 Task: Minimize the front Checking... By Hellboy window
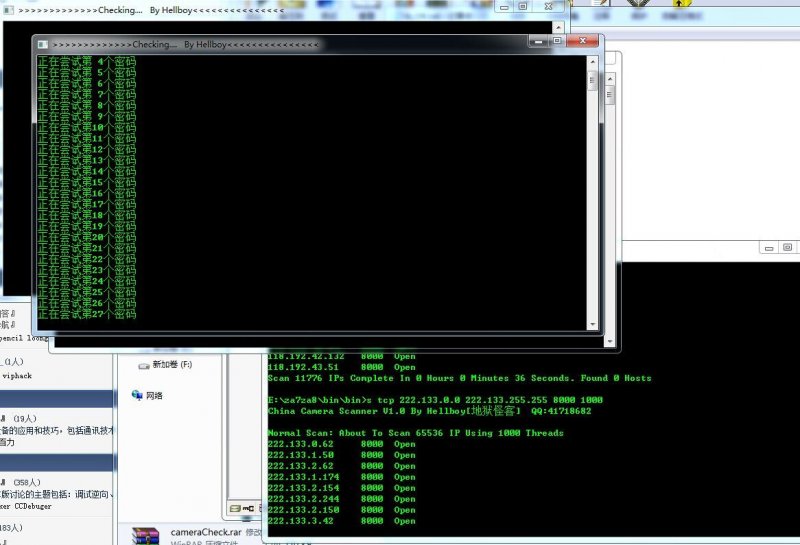point(538,41)
